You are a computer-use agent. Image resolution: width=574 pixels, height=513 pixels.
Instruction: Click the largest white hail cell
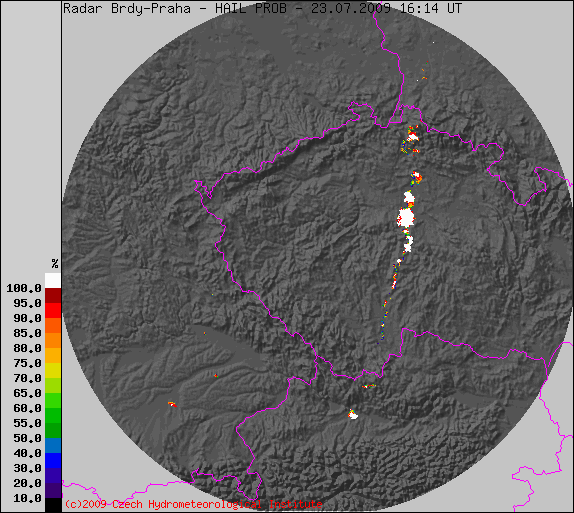click(406, 217)
